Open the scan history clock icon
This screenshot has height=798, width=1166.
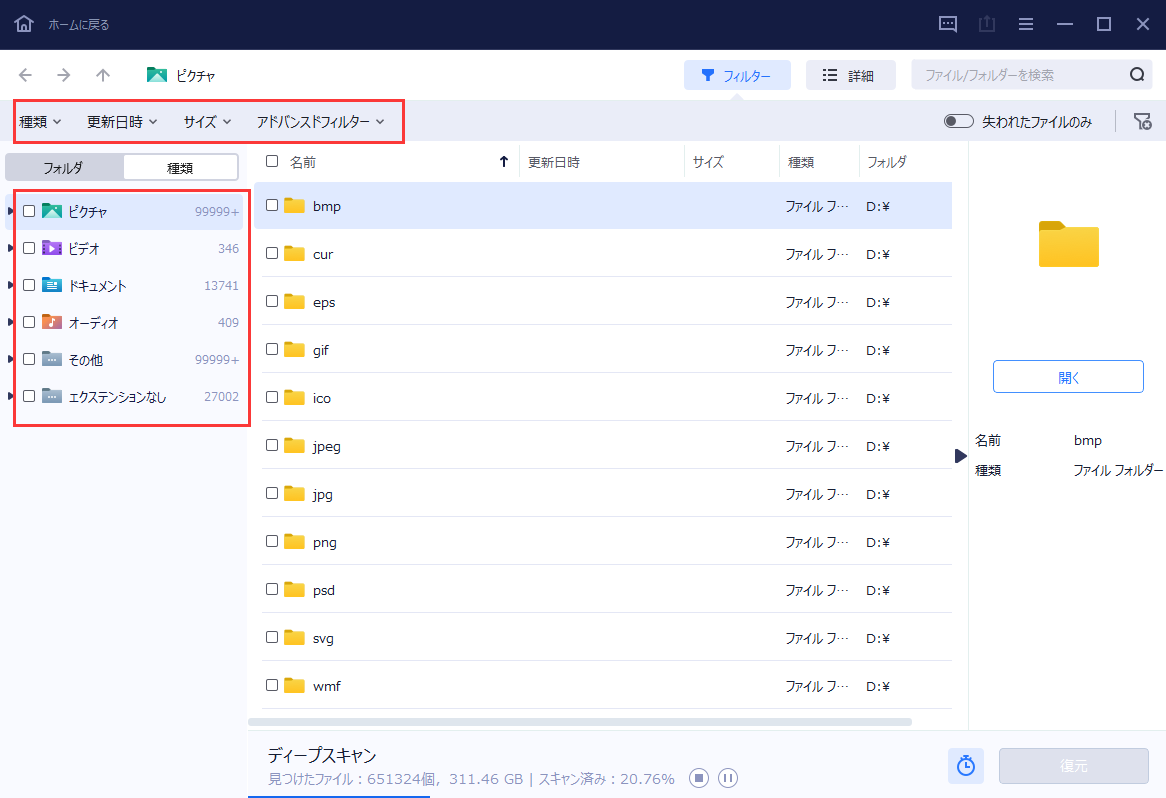click(x=966, y=766)
